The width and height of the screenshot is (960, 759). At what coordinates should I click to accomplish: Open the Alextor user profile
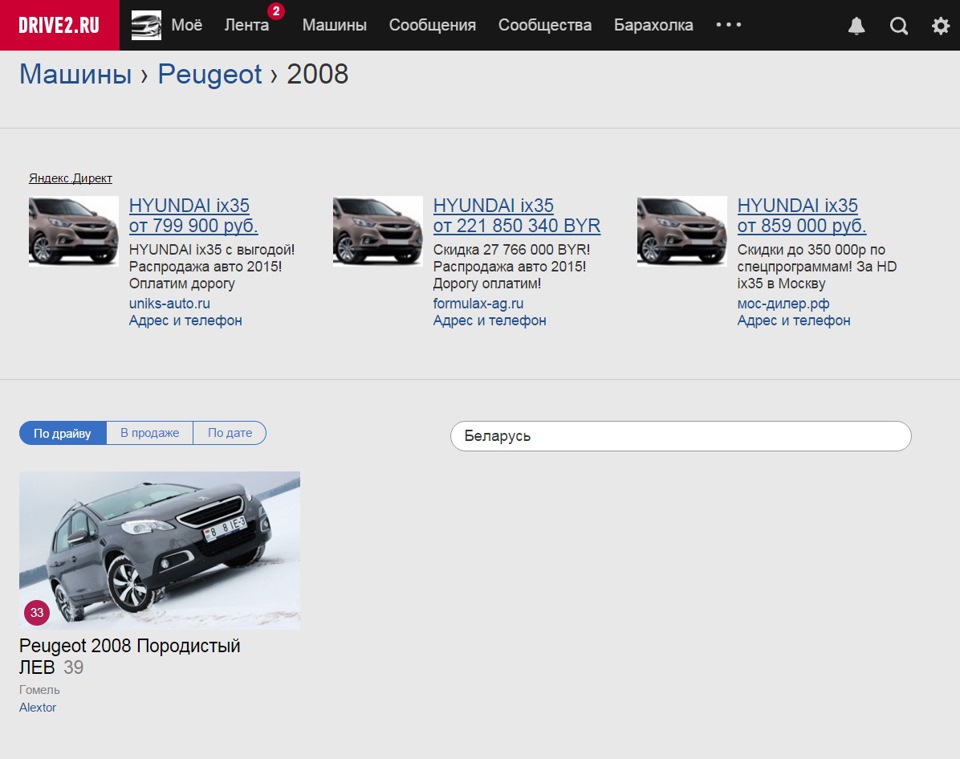tap(37, 708)
